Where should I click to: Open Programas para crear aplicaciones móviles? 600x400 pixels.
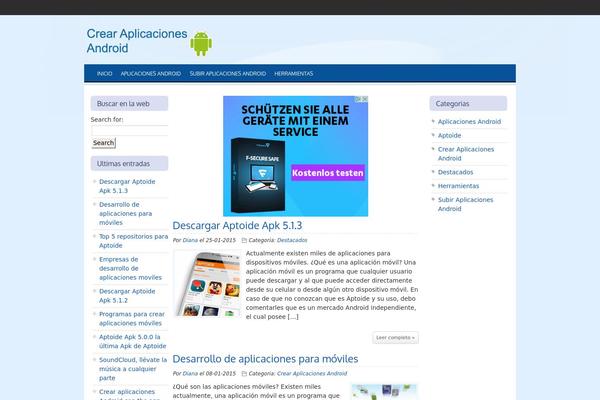coord(132,318)
